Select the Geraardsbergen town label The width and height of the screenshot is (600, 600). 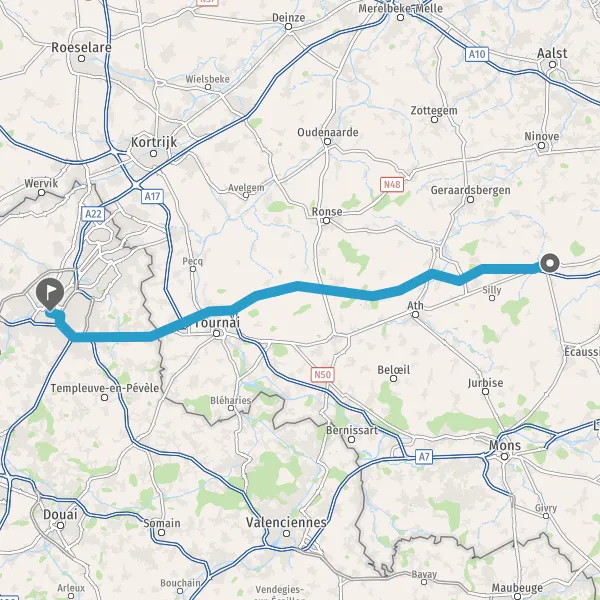click(470, 190)
